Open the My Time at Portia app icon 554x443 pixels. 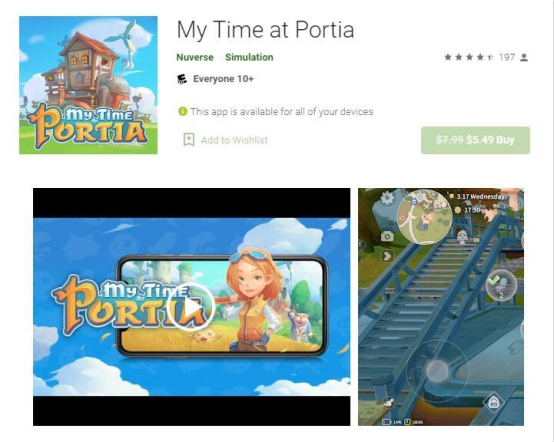click(88, 85)
